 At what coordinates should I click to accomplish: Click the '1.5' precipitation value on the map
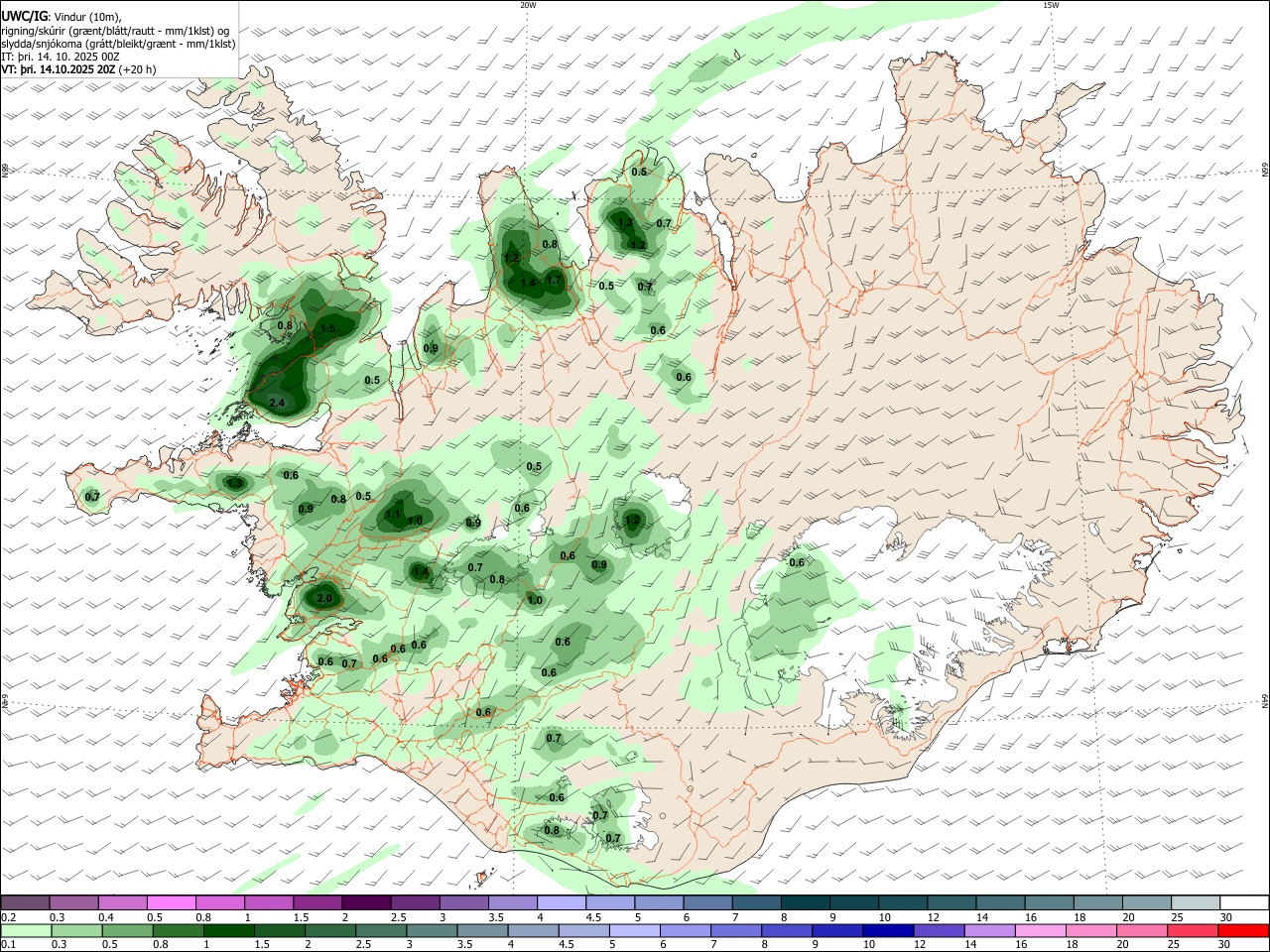[328, 328]
